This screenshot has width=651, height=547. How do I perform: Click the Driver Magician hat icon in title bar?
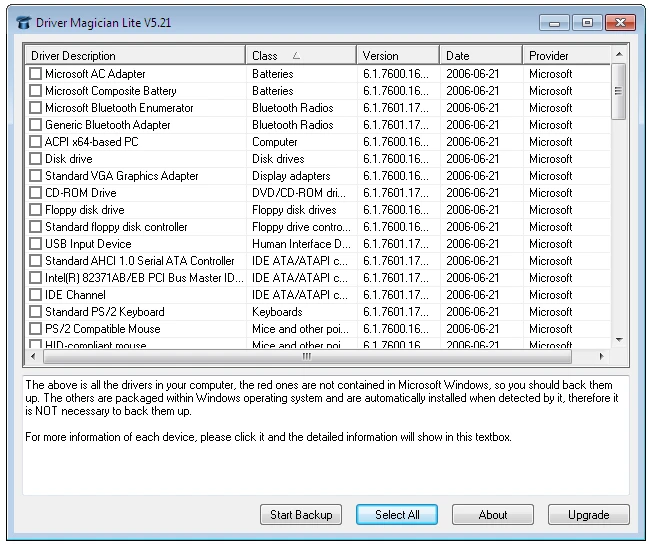pos(24,22)
